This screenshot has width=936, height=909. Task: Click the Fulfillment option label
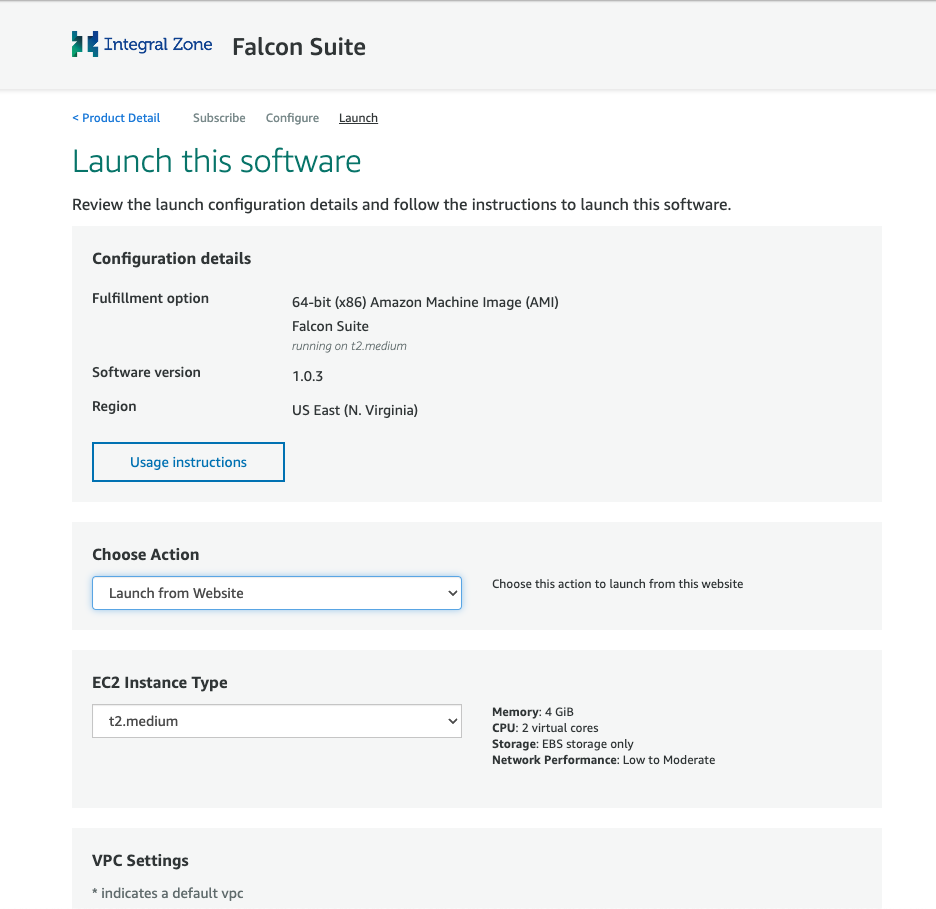pyautogui.click(x=150, y=298)
